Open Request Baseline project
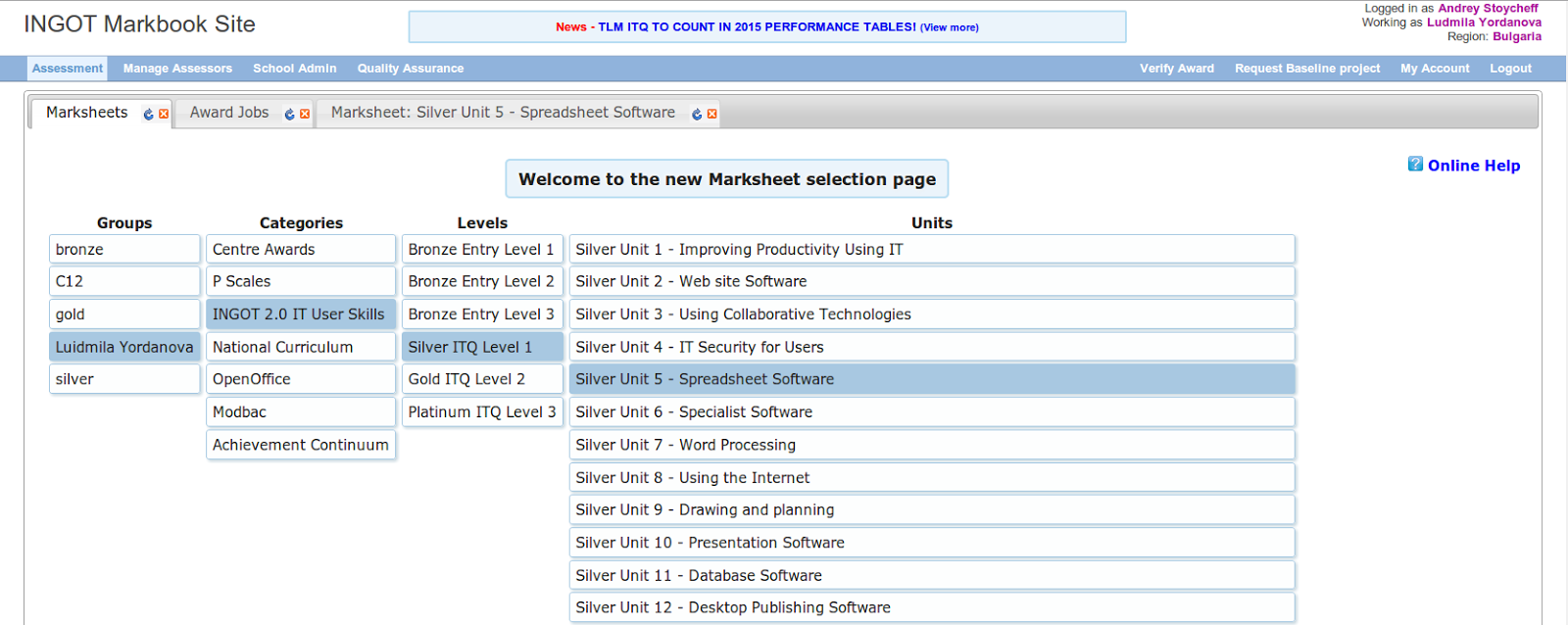This screenshot has width=1568, height=625. click(x=1307, y=69)
